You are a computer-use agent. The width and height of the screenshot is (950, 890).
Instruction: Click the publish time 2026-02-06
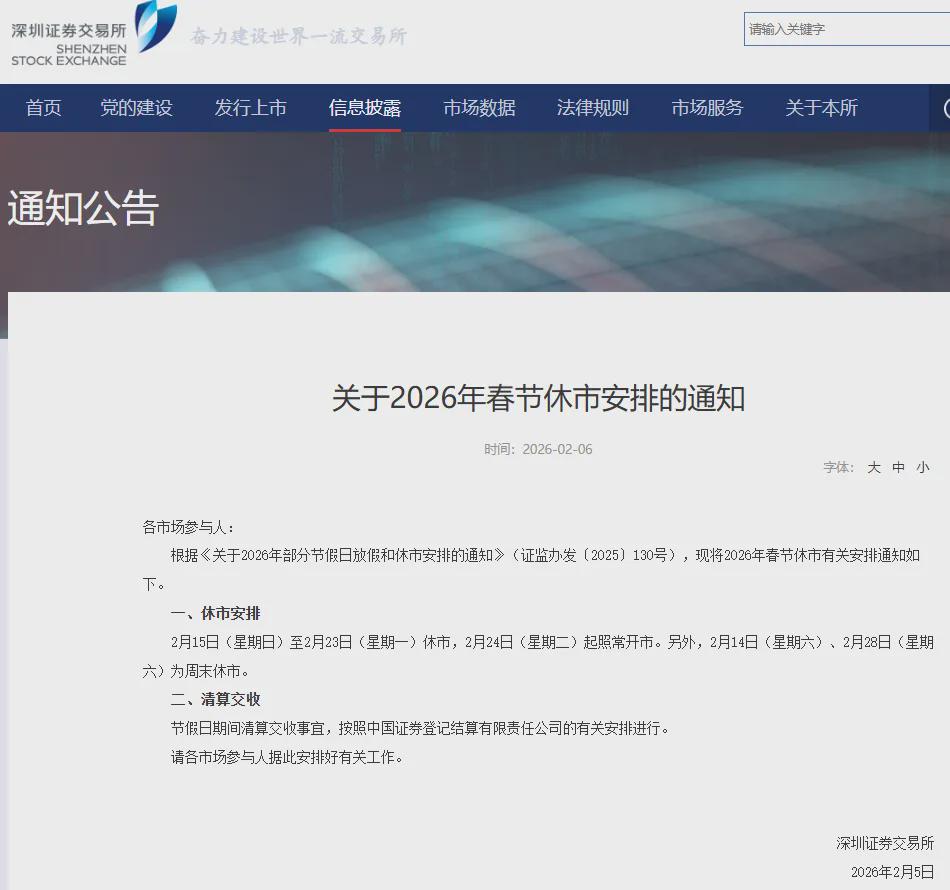(557, 449)
